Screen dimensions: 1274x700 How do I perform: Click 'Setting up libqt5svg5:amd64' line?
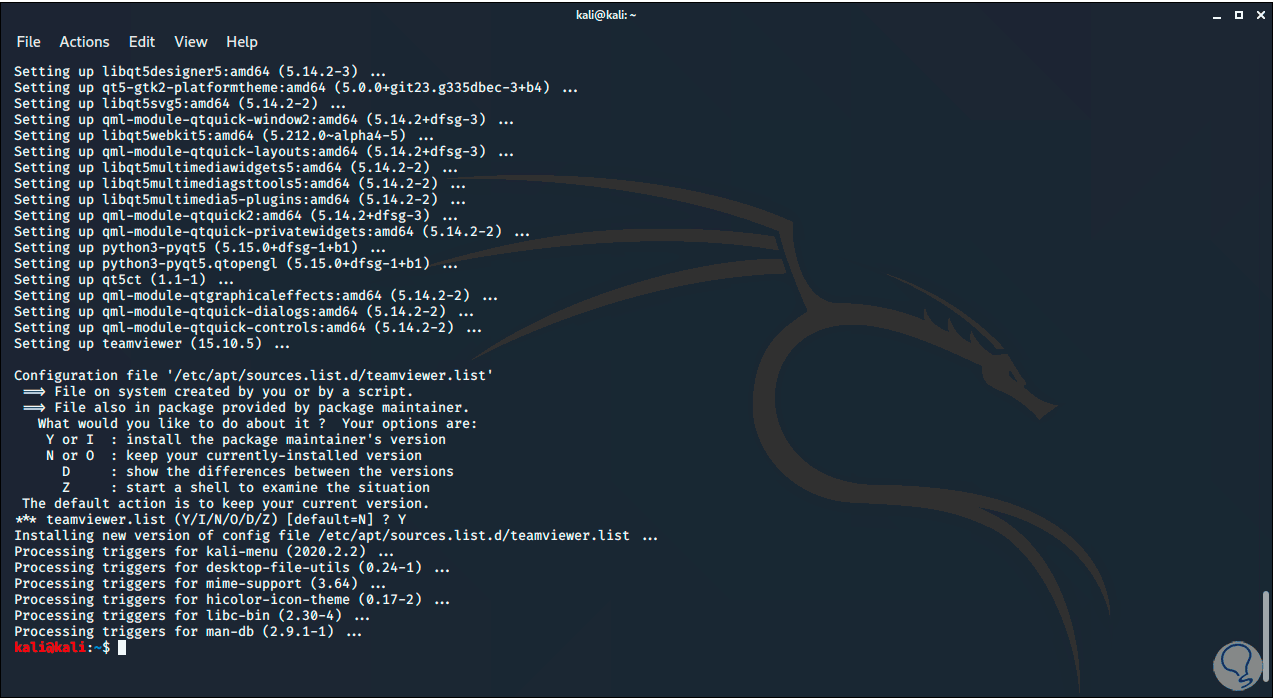point(180,104)
